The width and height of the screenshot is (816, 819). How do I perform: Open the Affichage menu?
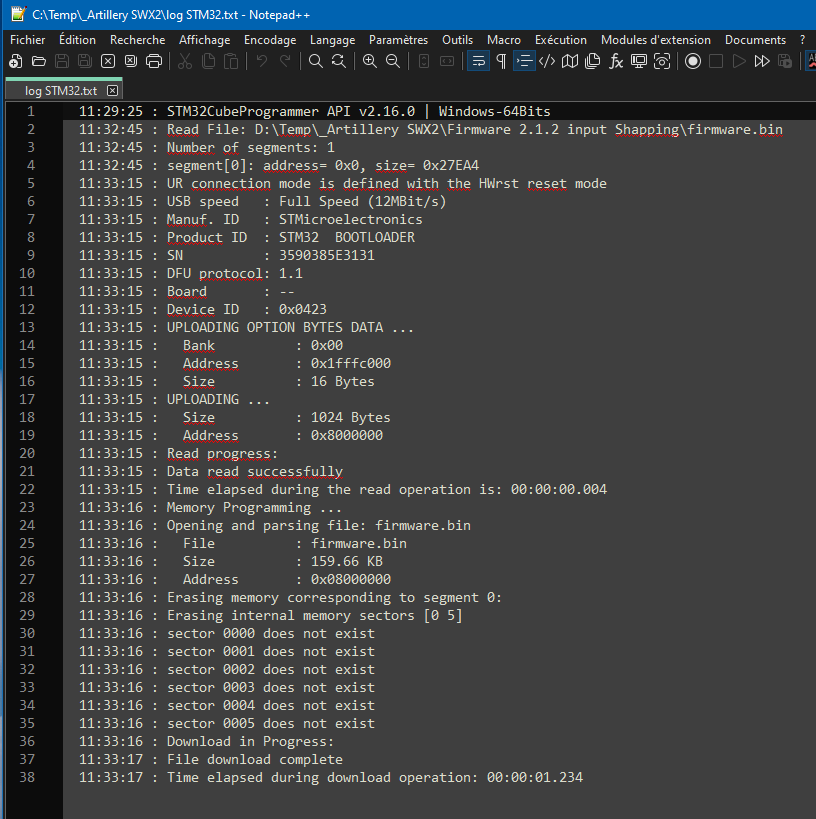point(204,40)
